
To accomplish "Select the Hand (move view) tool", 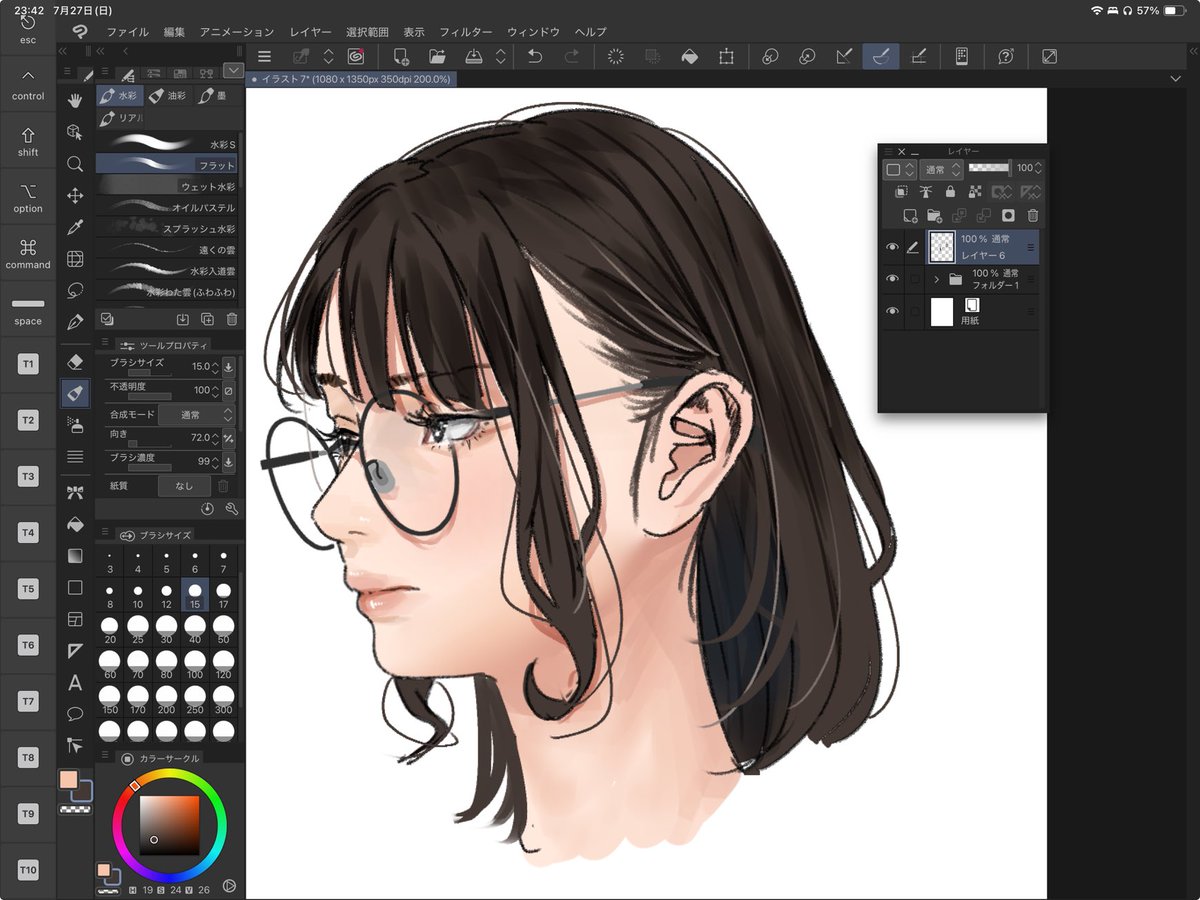I will (x=75, y=100).
